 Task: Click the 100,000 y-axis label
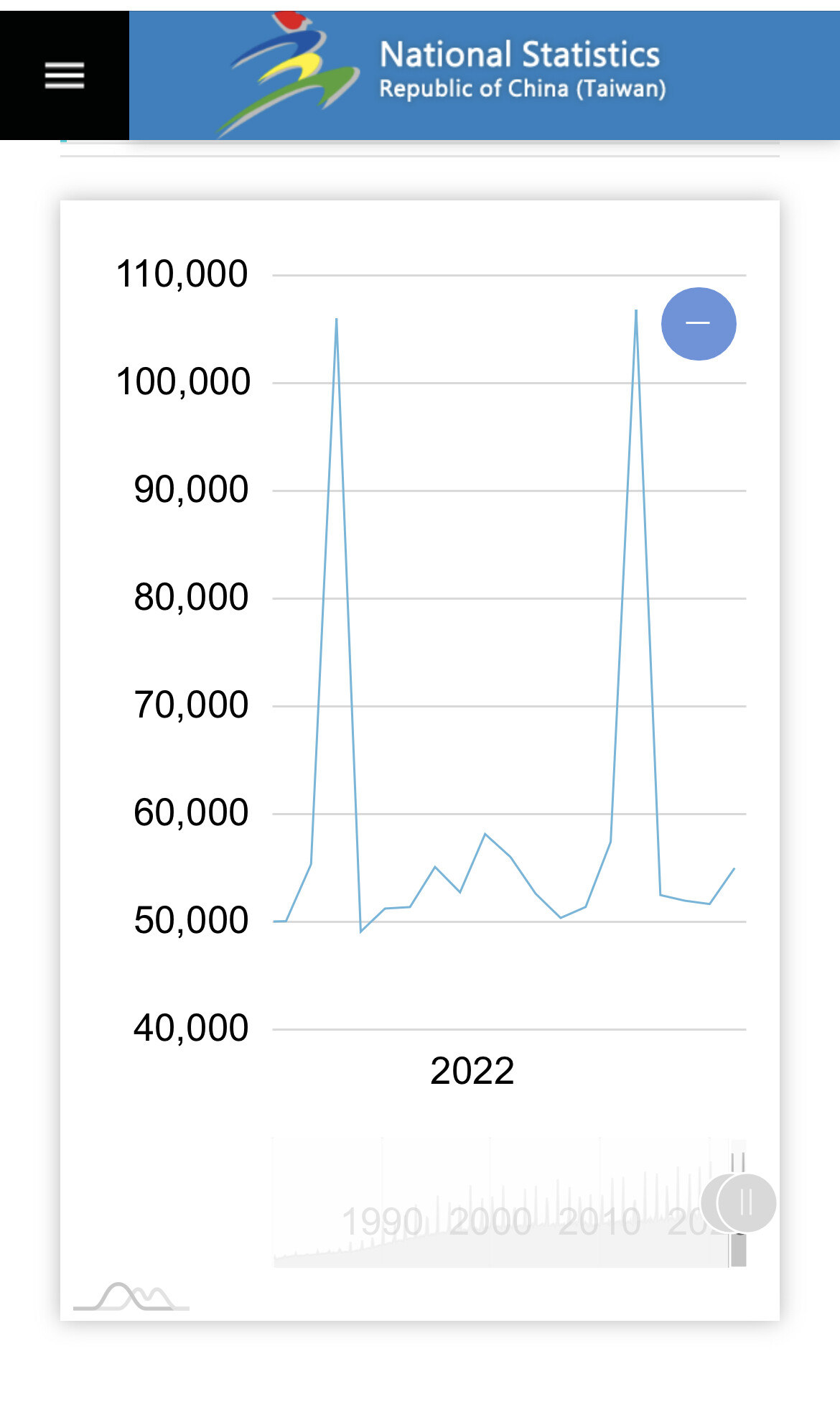[183, 382]
